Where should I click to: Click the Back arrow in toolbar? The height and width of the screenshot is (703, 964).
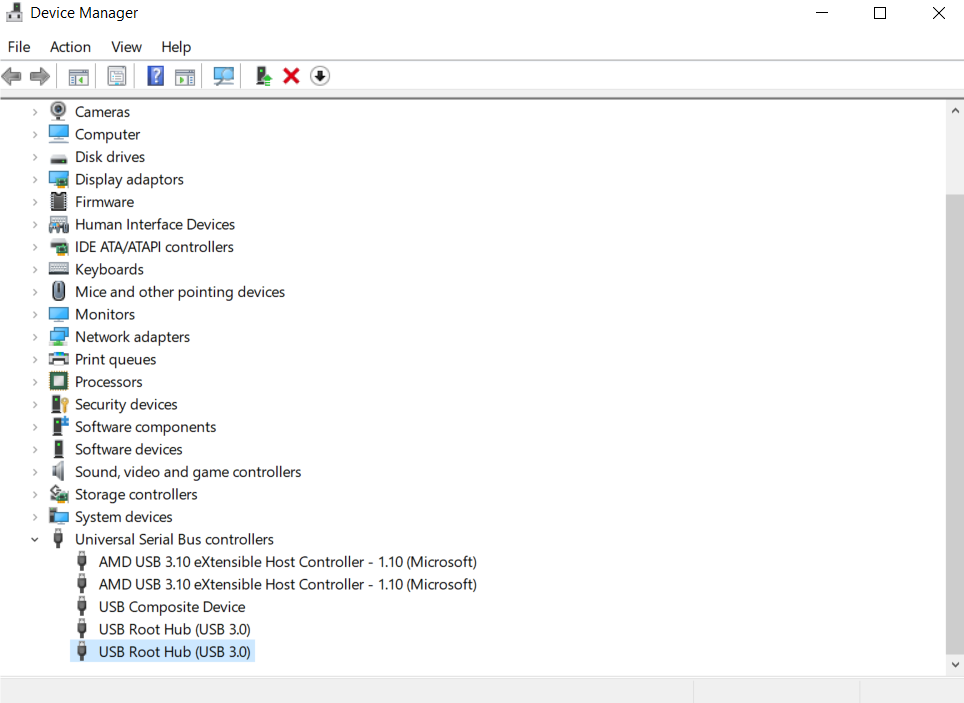12,76
